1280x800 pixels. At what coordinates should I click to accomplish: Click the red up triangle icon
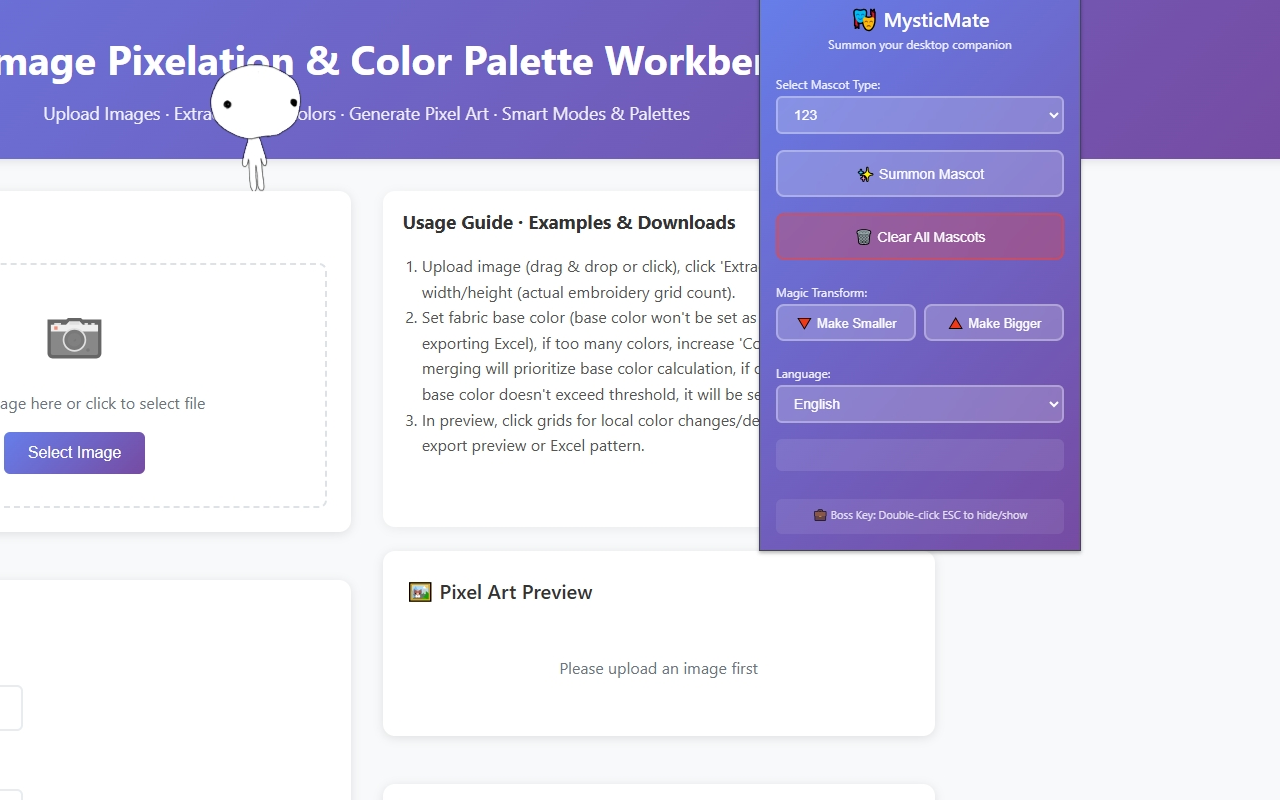tap(955, 323)
